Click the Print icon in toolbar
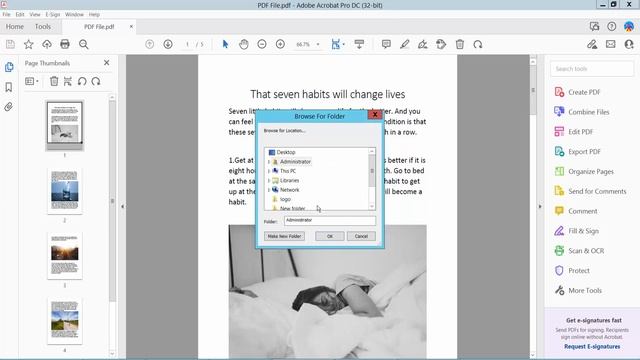 65,44
